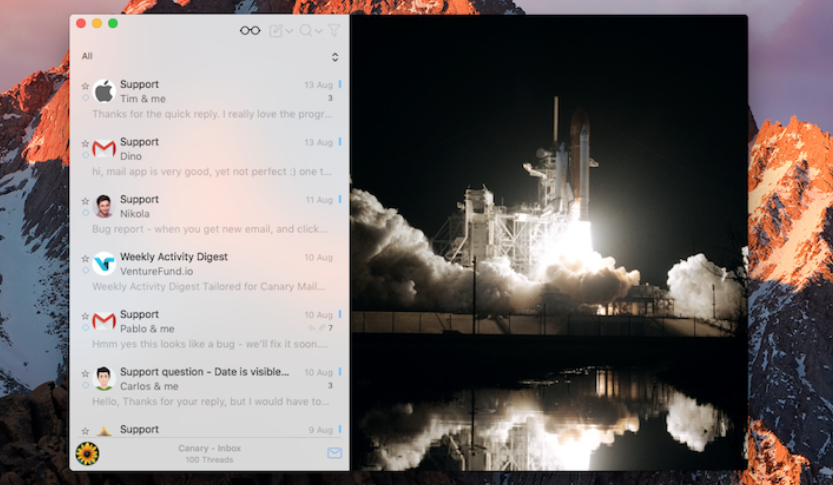Click the '11 Aug' date on Nikola email

319,200
